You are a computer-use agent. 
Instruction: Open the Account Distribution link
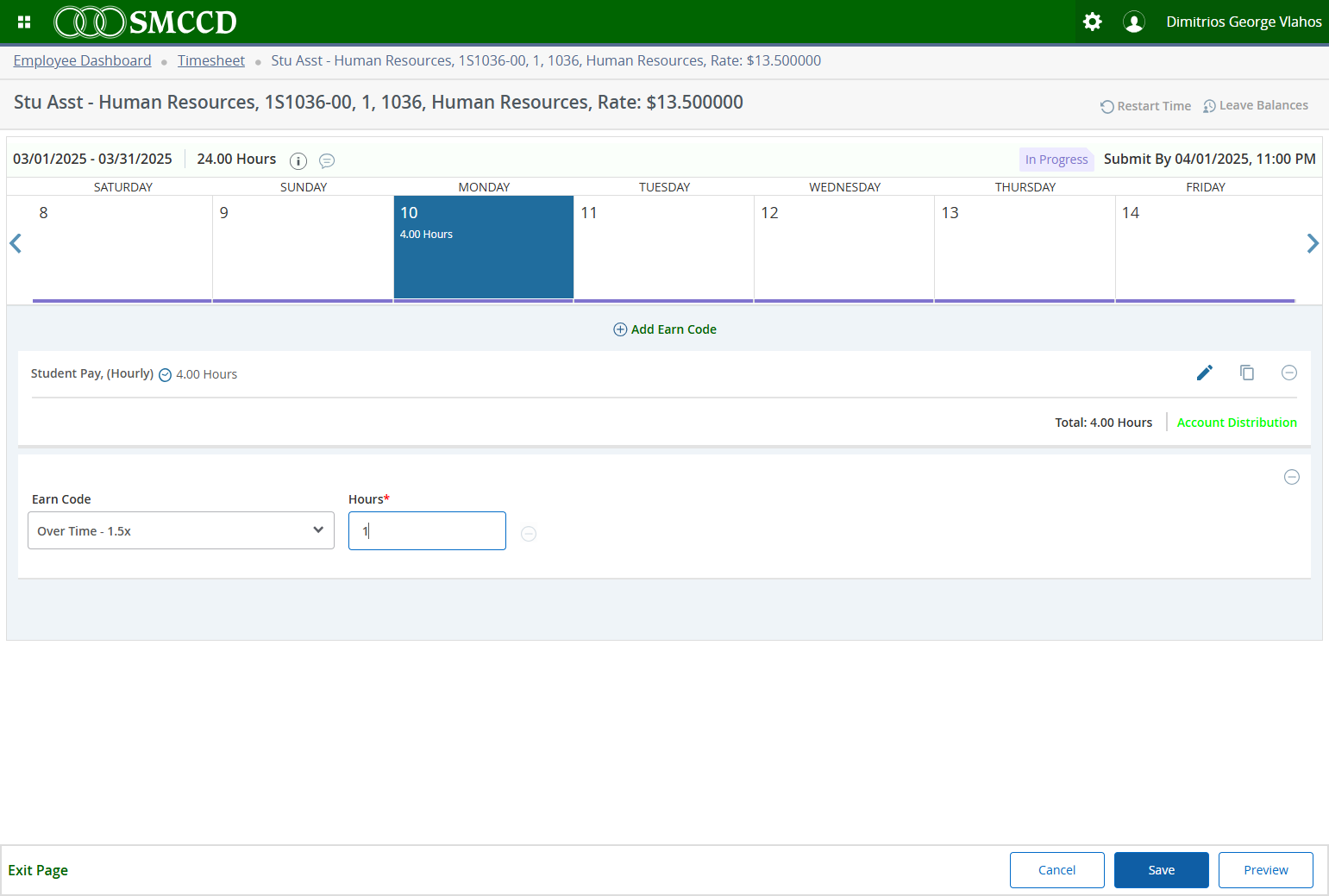tap(1237, 423)
